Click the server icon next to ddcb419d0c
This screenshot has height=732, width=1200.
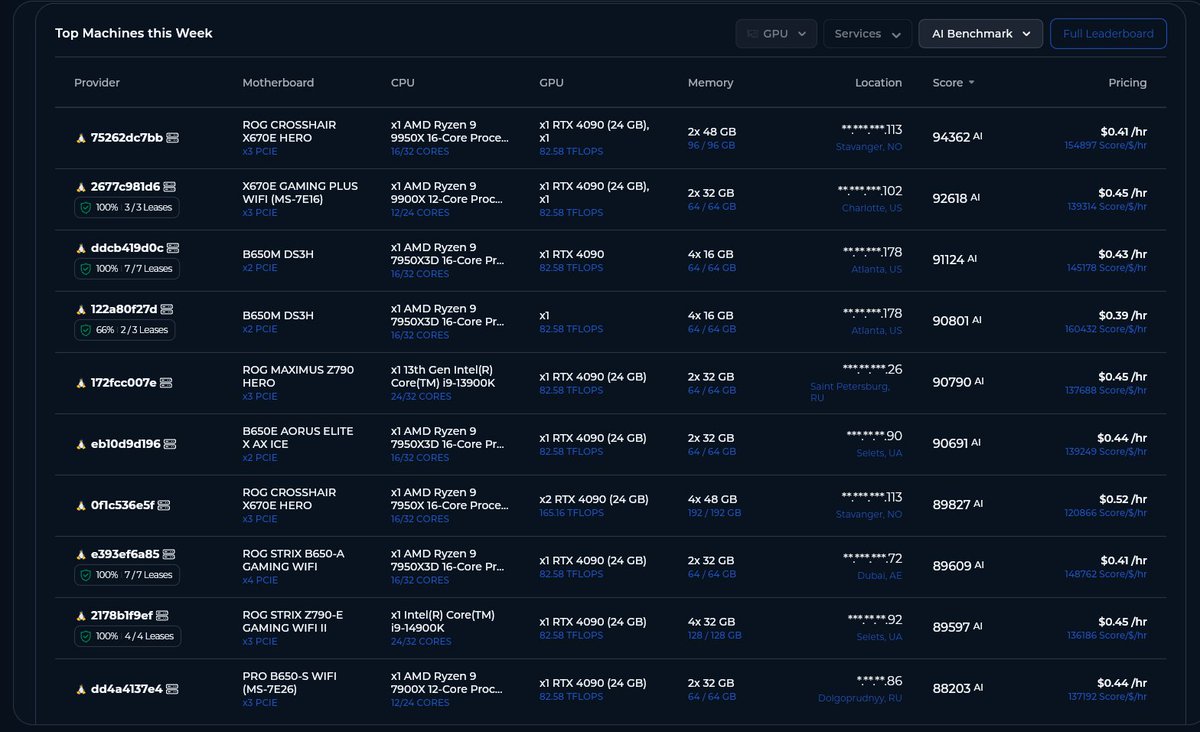[172, 248]
